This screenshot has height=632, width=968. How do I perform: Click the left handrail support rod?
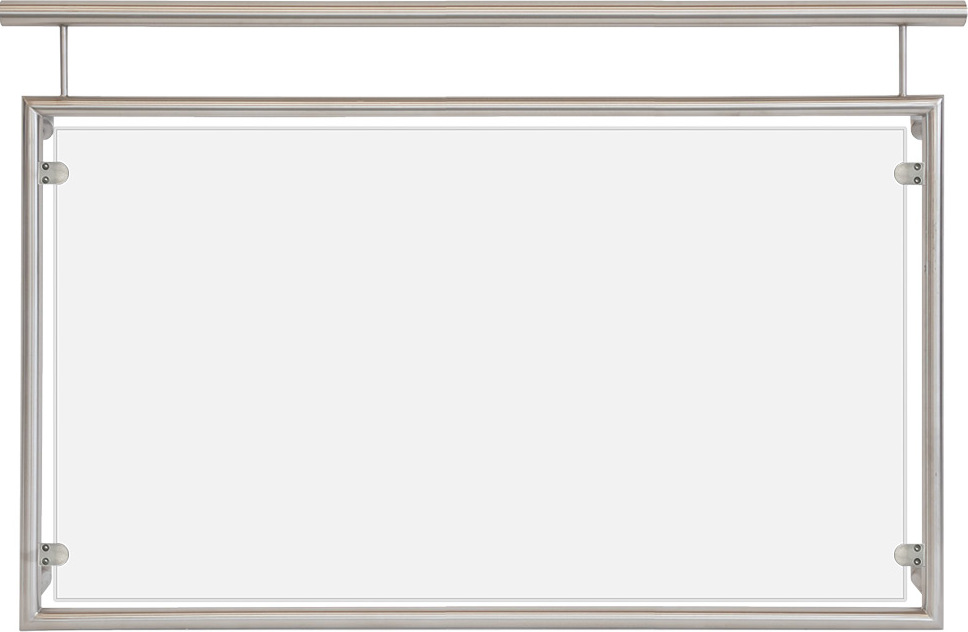click(x=63, y=60)
